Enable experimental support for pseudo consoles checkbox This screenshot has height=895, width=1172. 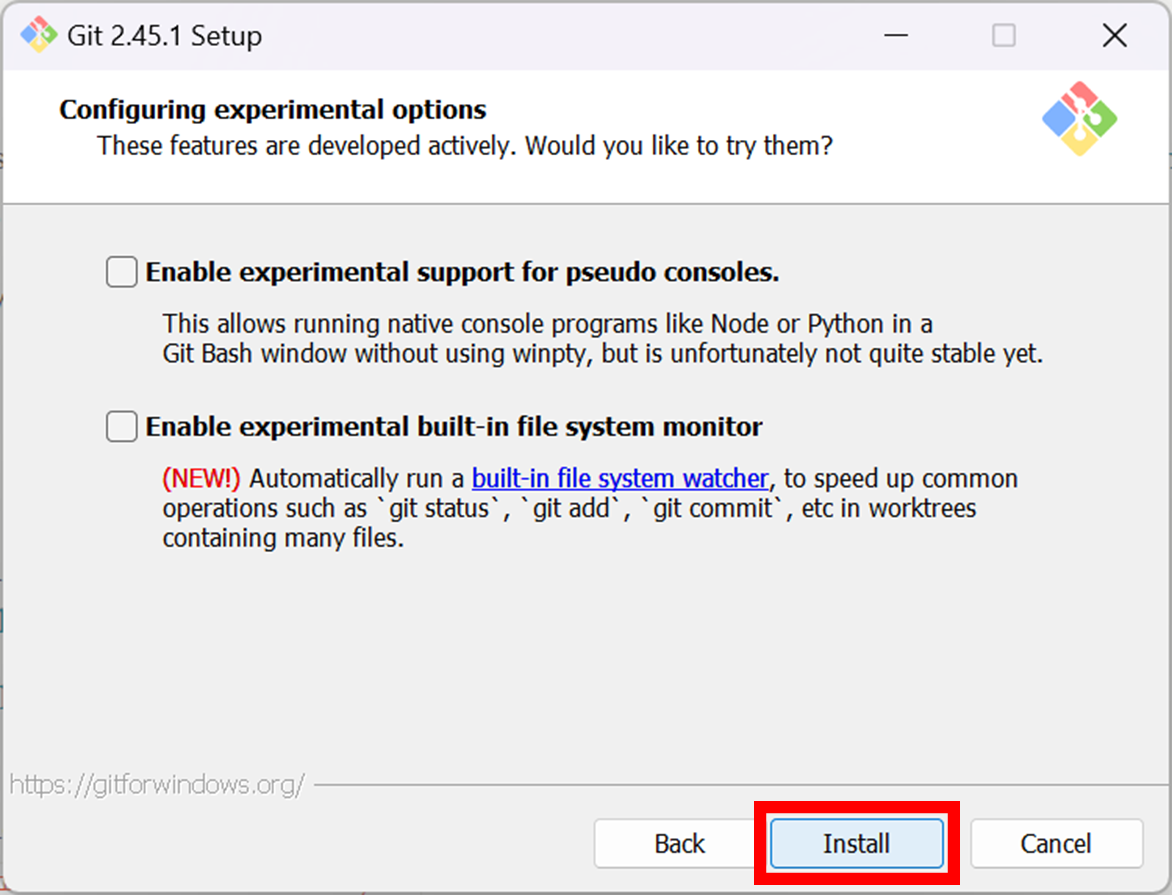click(121, 272)
